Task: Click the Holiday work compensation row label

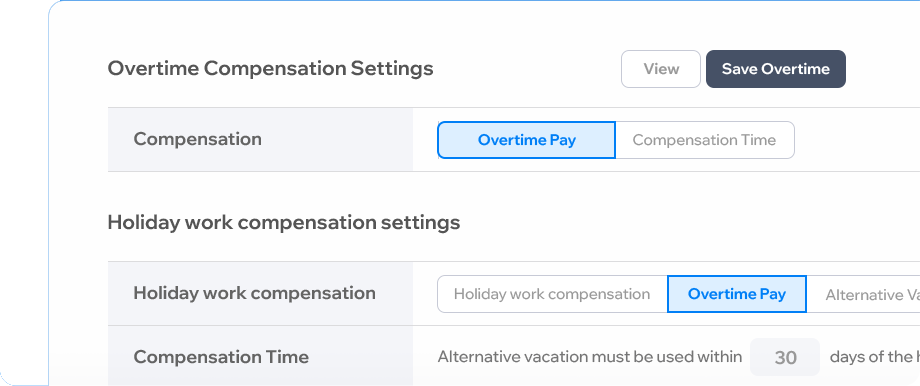Action: (x=255, y=293)
